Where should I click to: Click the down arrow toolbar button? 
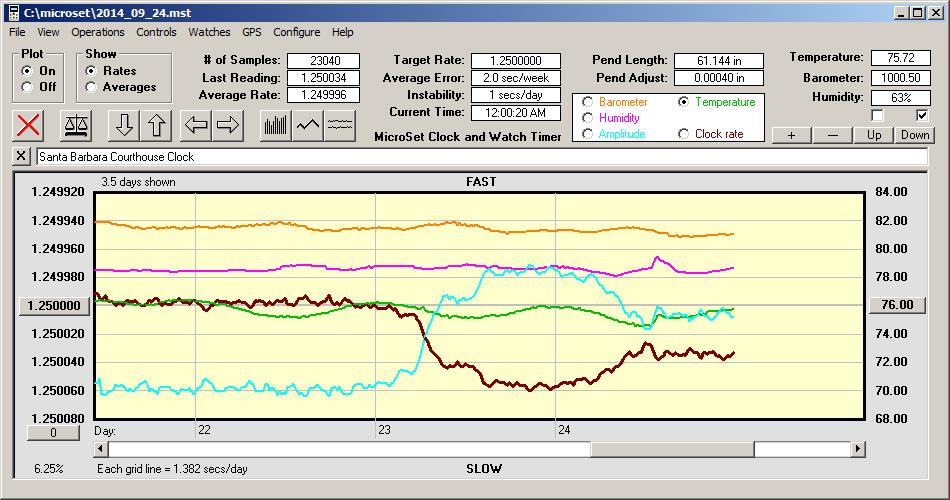(x=124, y=125)
